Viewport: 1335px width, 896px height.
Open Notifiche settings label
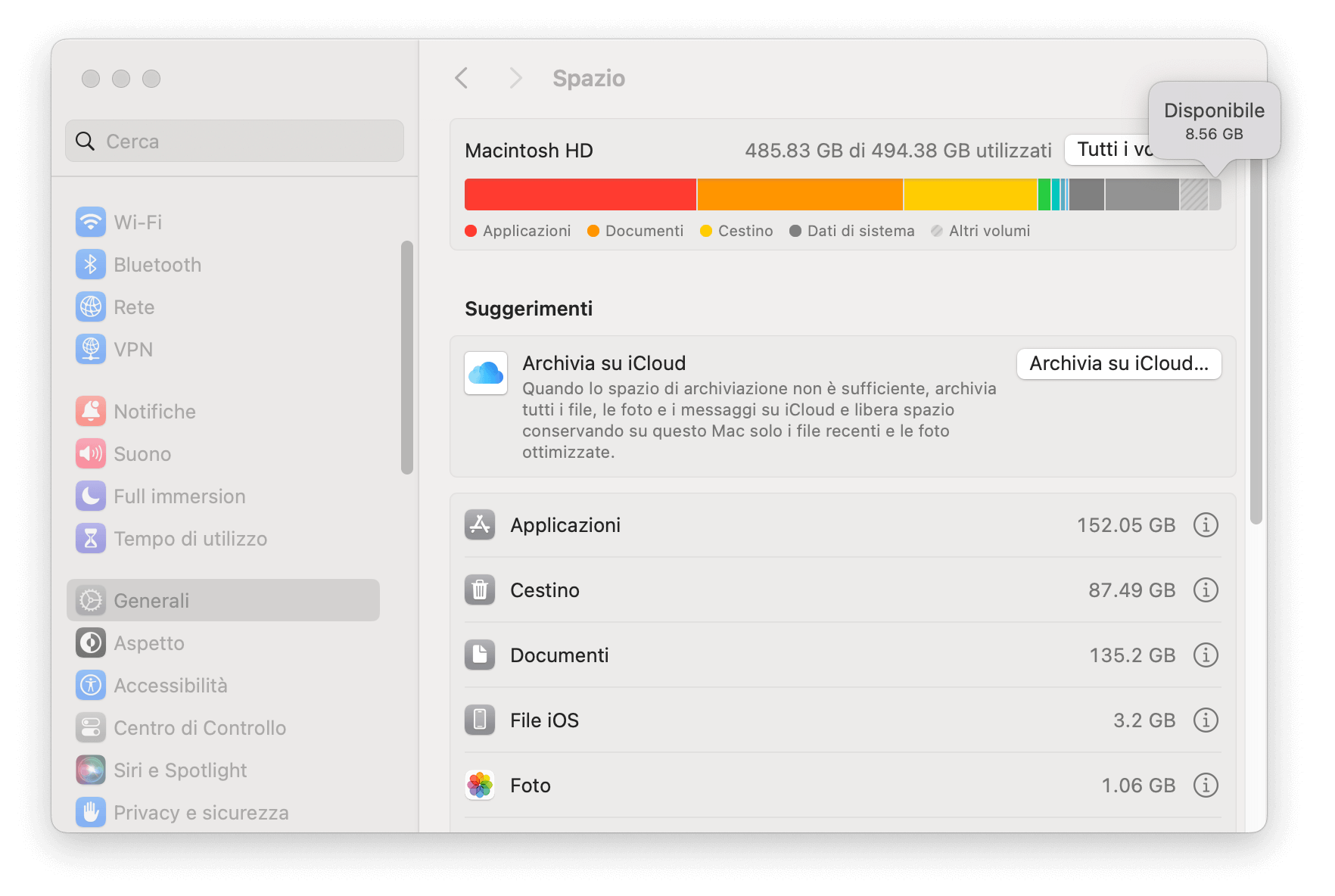[154, 411]
